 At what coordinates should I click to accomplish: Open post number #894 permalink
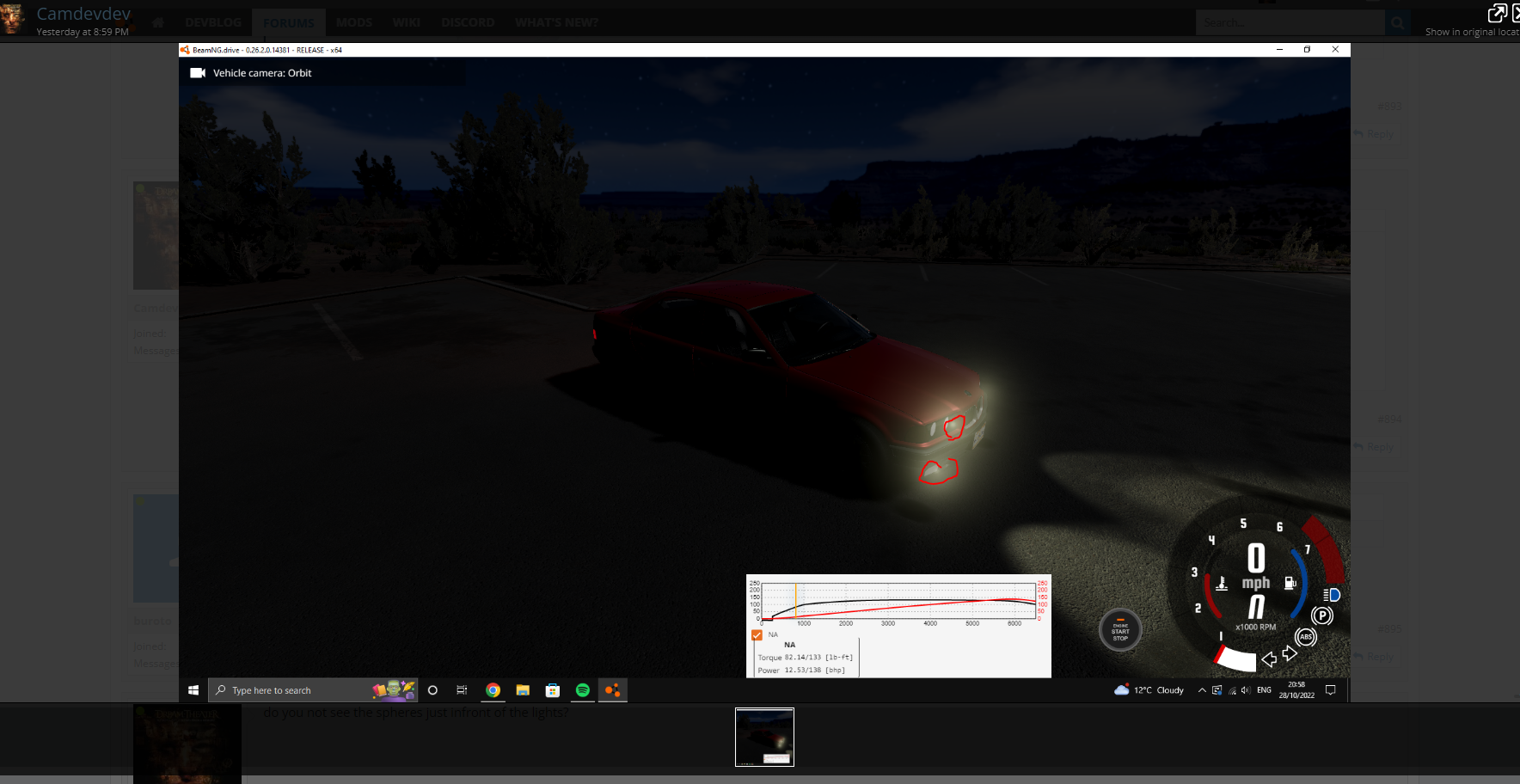pyautogui.click(x=1389, y=420)
